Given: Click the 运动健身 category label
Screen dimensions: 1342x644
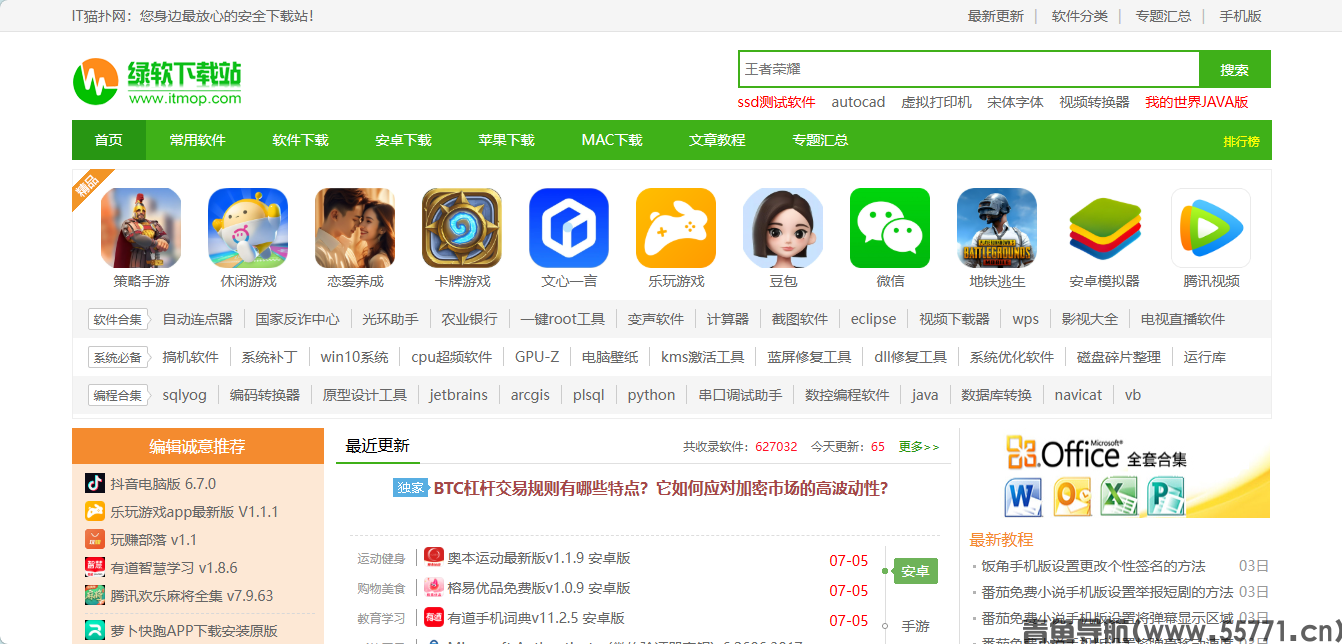Looking at the screenshot, I should coord(381,559).
